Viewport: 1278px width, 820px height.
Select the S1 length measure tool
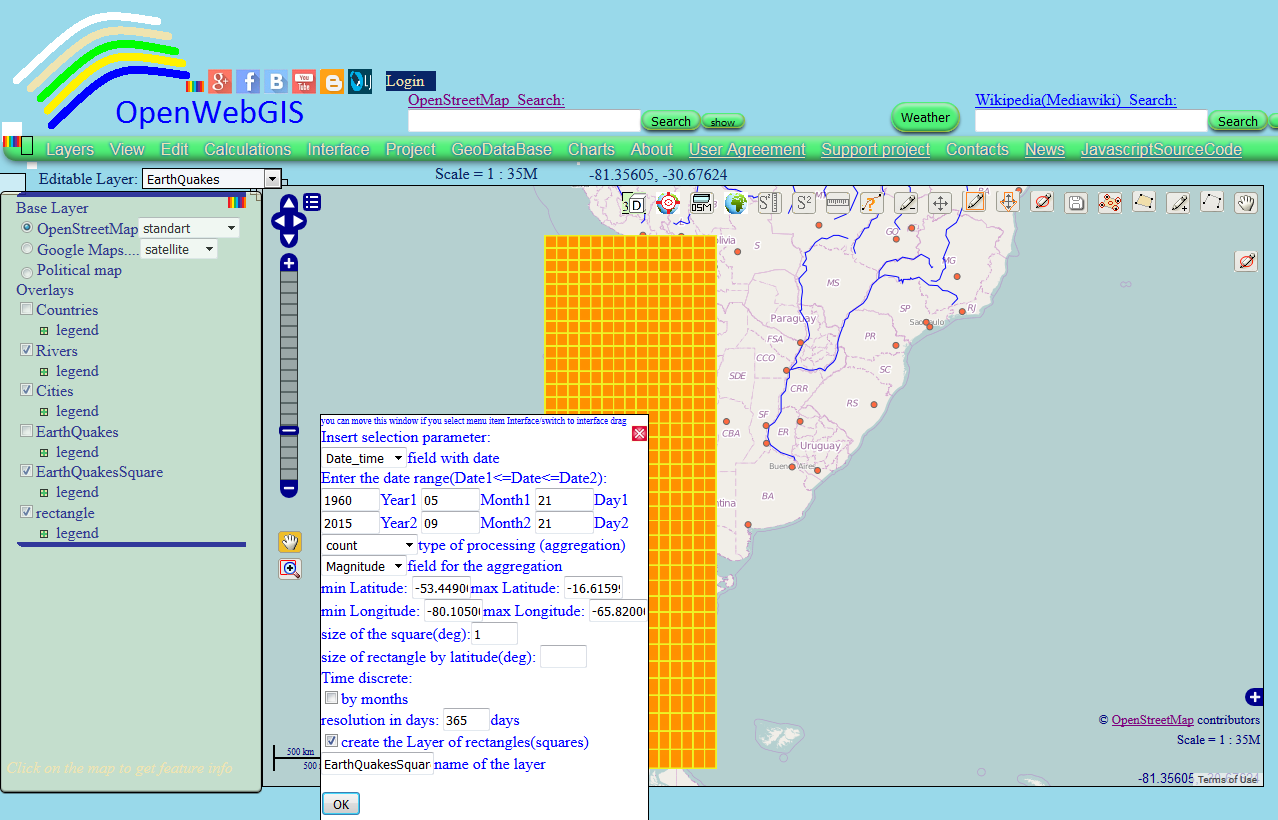(x=769, y=203)
